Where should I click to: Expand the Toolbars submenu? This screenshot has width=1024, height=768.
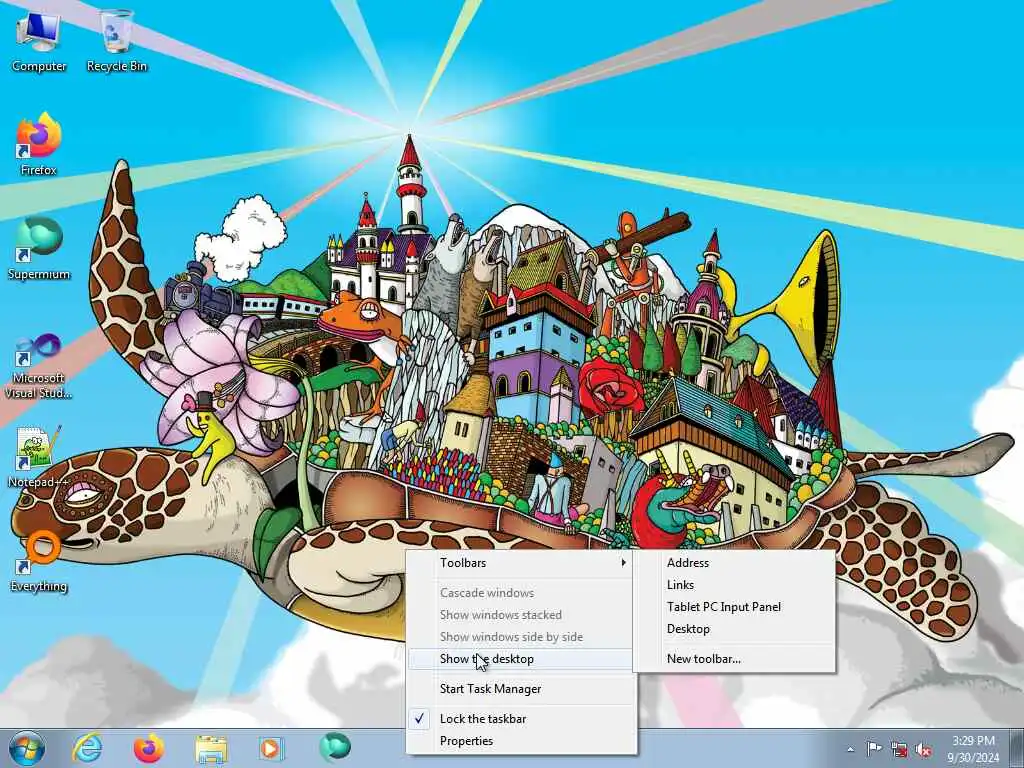[x=521, y=563]
